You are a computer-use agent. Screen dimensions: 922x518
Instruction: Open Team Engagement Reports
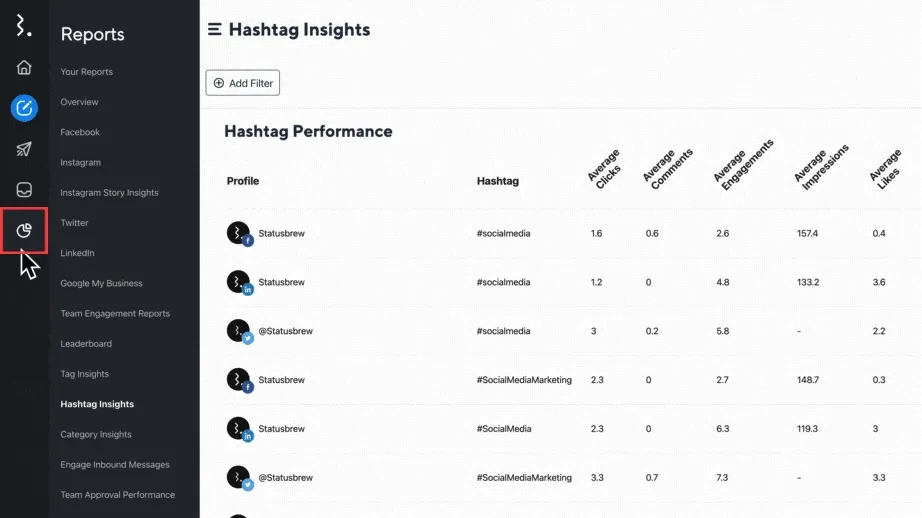click(115, 314)
